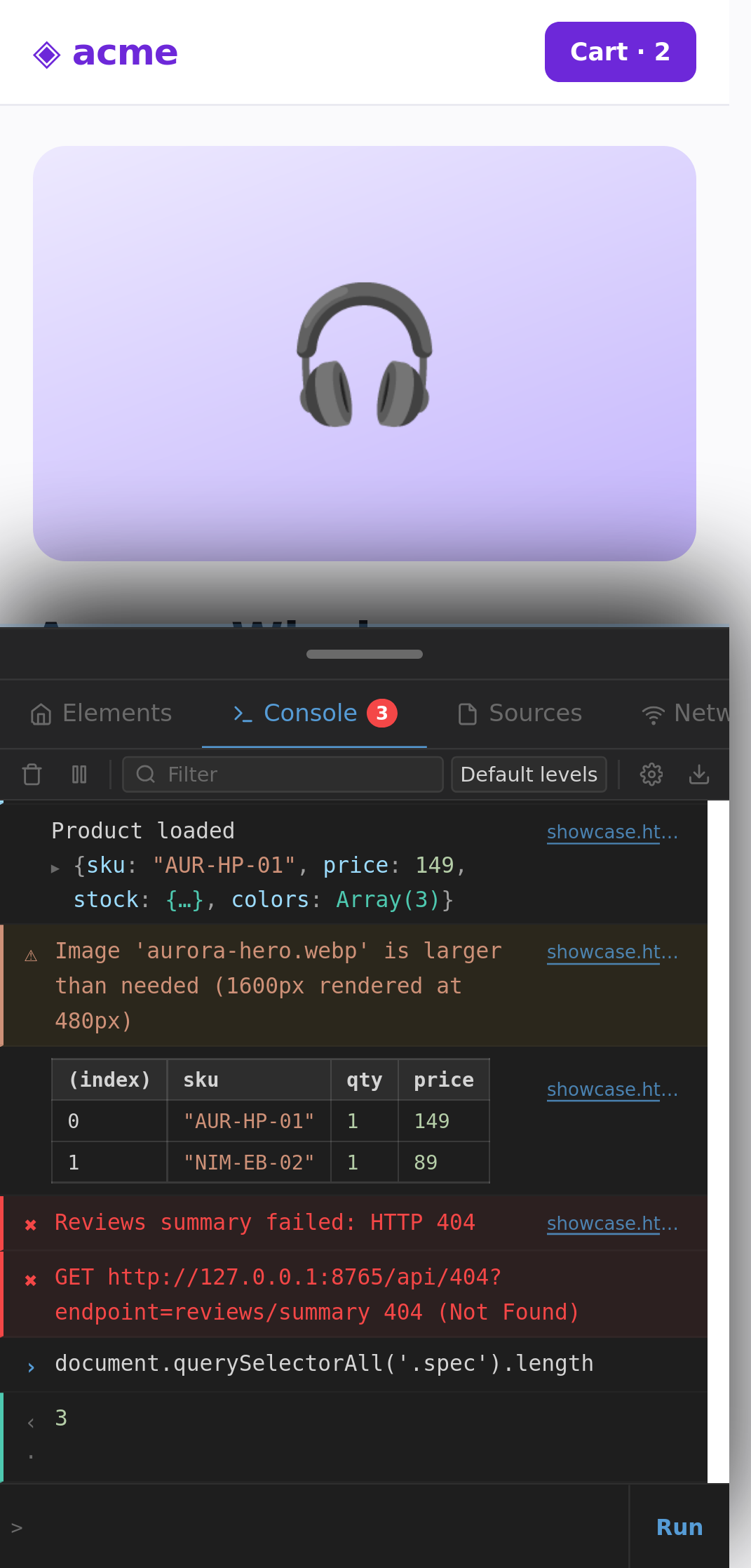Click the result value 3
The image size is (751, 1568).
tap(61, 1418)
